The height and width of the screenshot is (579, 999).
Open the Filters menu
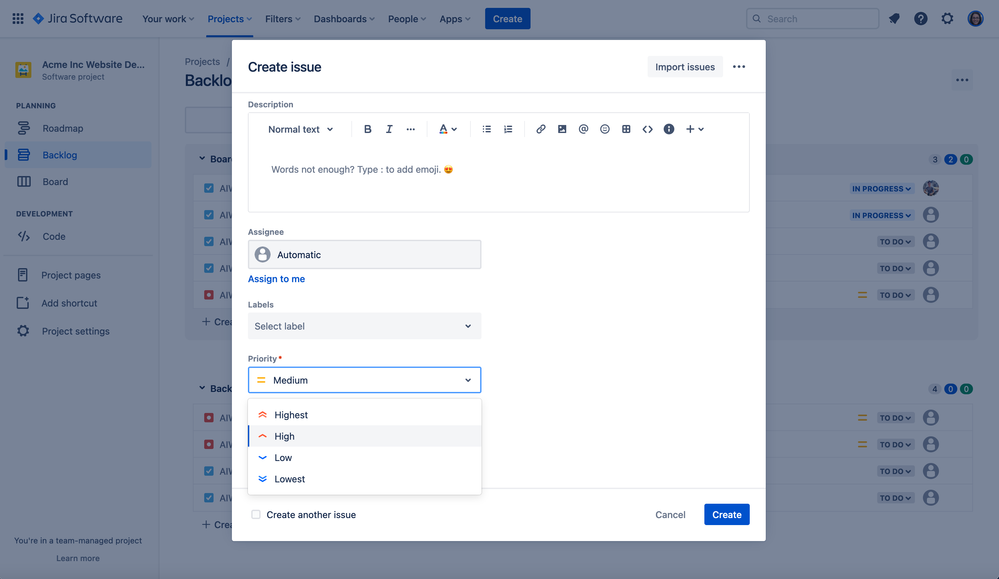coord(283,19)
